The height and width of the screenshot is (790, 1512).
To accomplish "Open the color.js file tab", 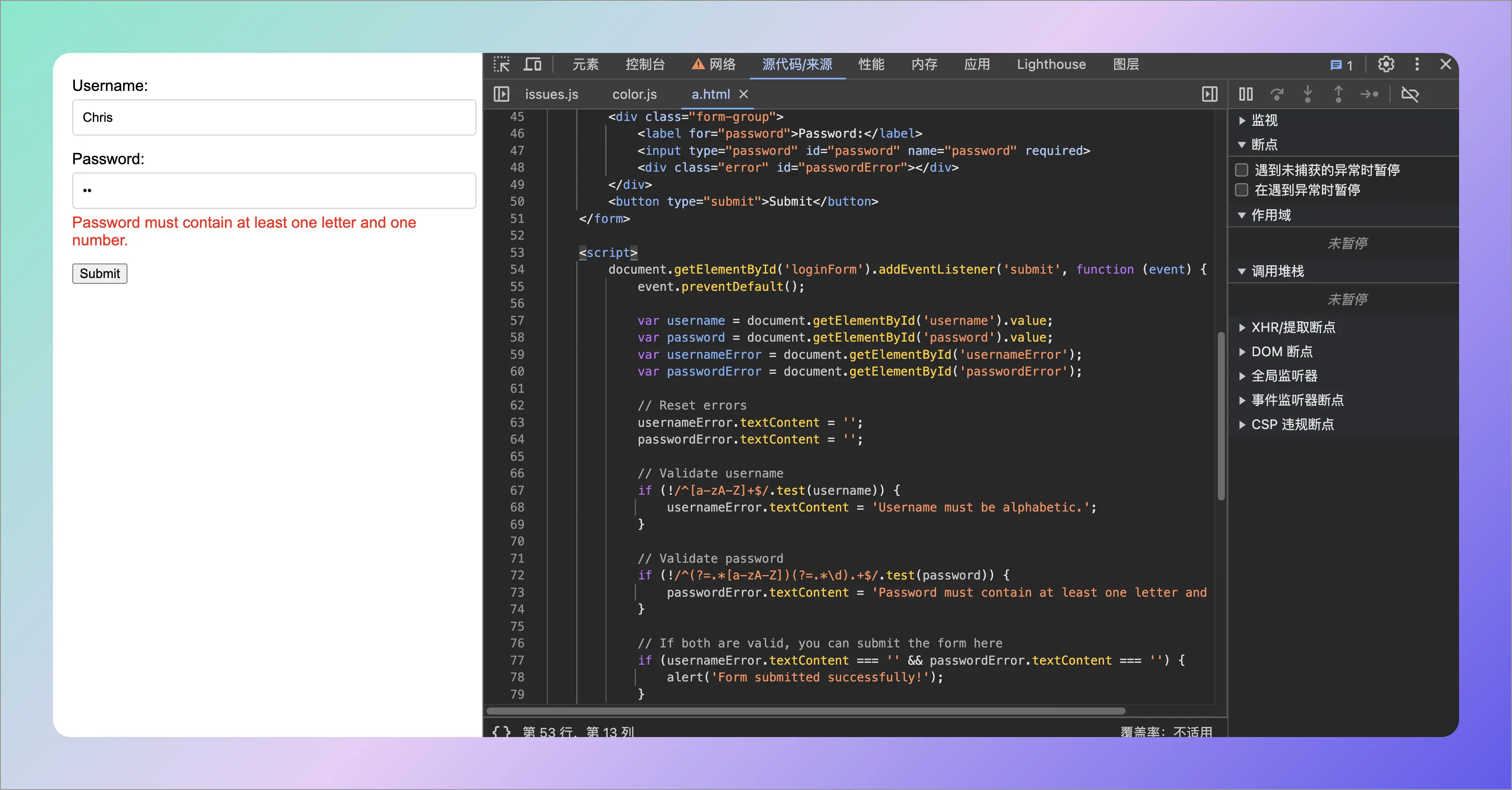I will pos(634,94).
